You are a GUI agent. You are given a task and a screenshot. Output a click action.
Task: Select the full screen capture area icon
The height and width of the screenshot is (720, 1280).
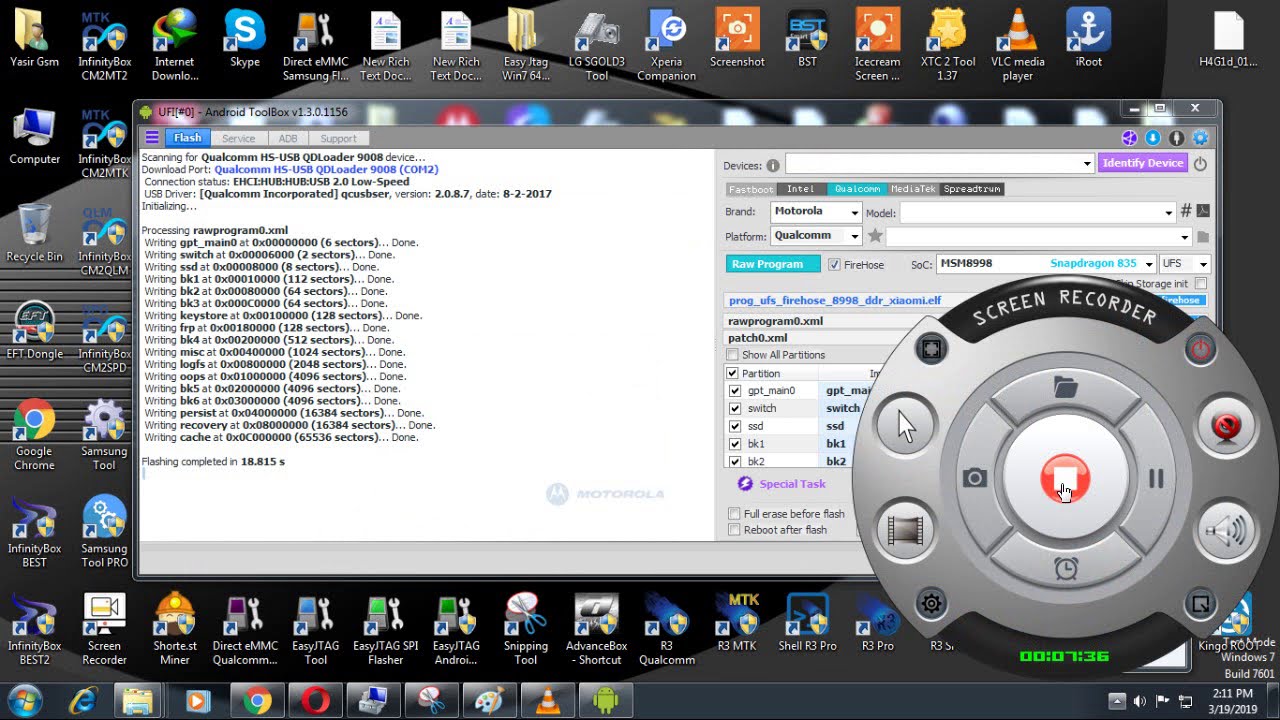(x=931, y=349)
